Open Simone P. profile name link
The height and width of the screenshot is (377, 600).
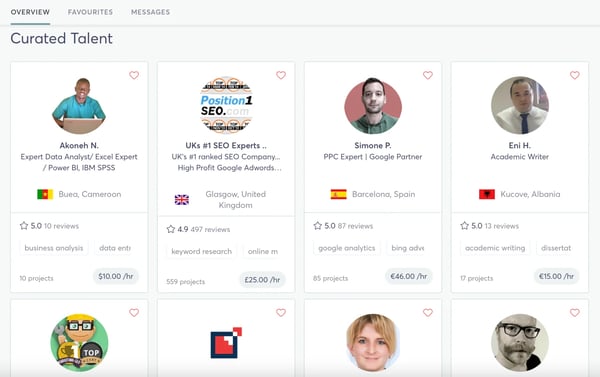click(x=373, y=145)
